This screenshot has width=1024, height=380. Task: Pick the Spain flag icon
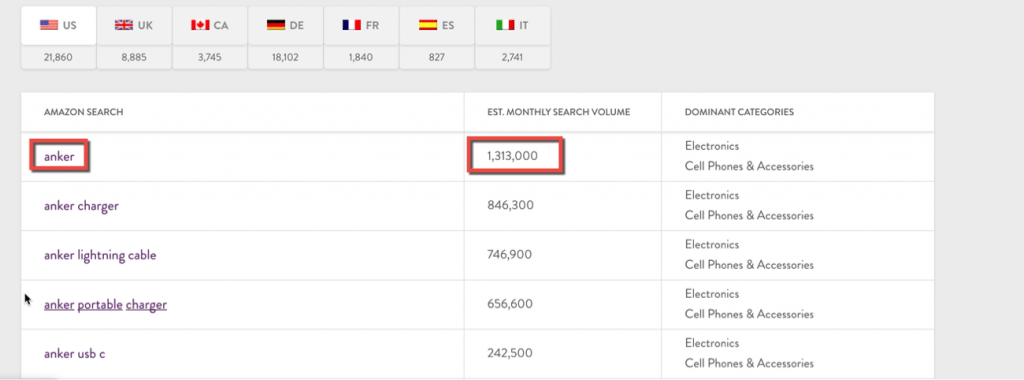428,25
